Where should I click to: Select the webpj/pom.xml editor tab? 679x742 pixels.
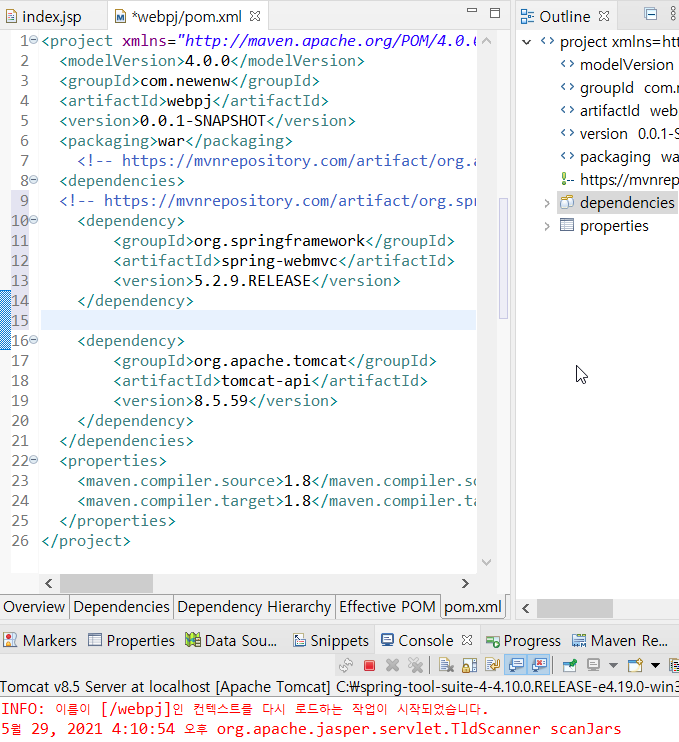point(186,17)
